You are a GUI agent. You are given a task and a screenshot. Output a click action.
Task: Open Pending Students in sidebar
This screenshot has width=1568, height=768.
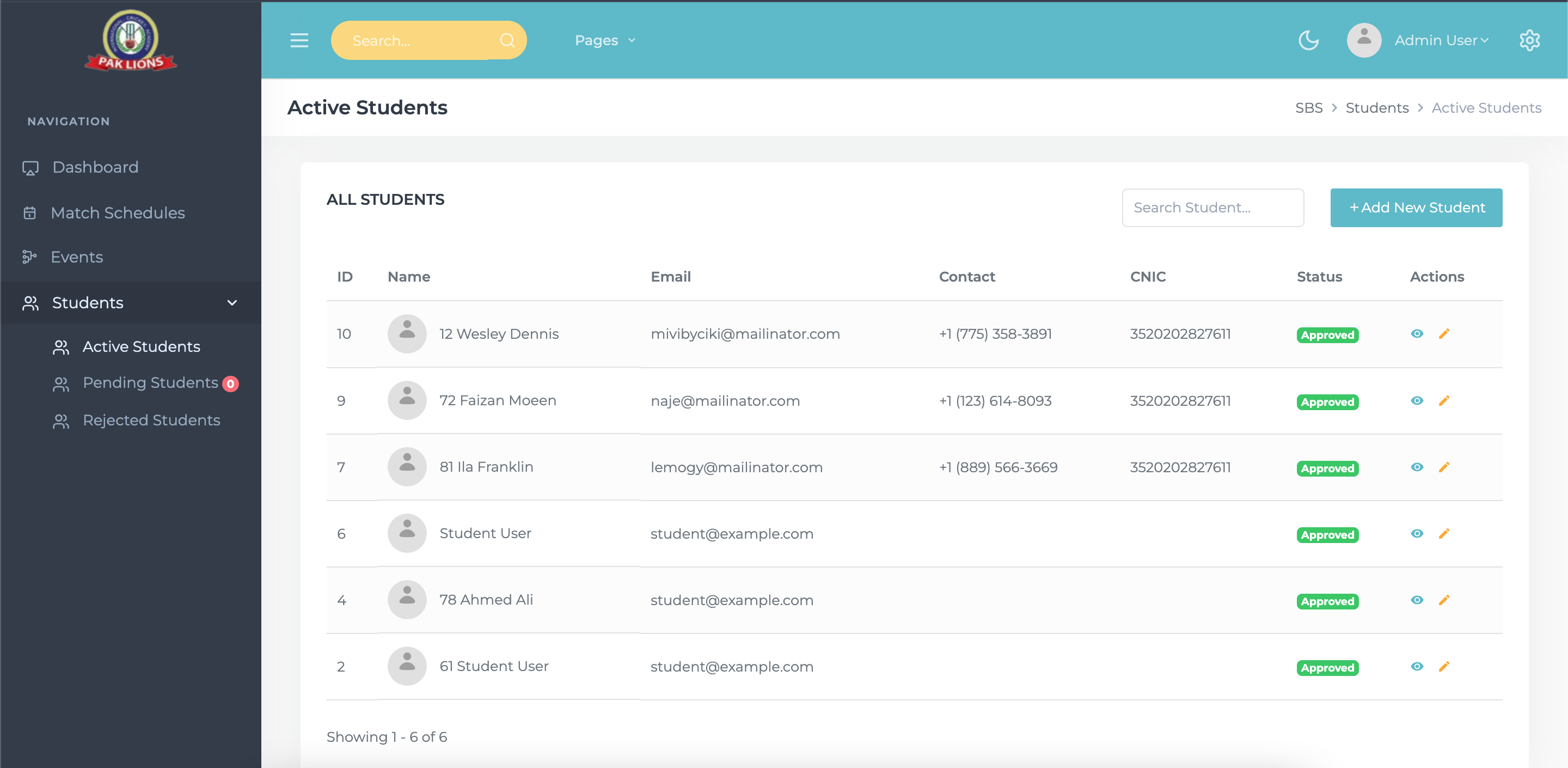150,382
